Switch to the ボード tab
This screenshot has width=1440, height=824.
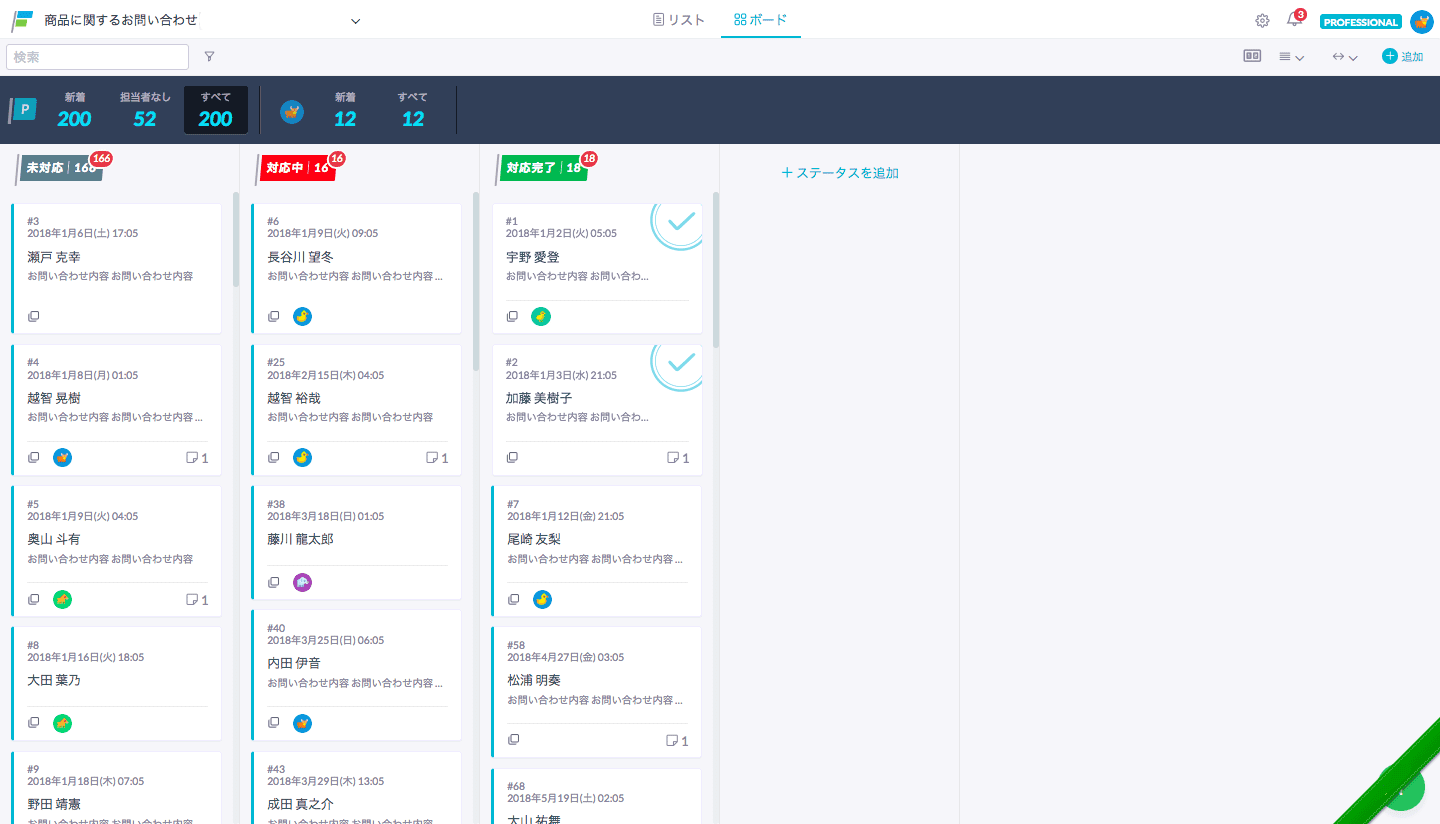point(760,20)
